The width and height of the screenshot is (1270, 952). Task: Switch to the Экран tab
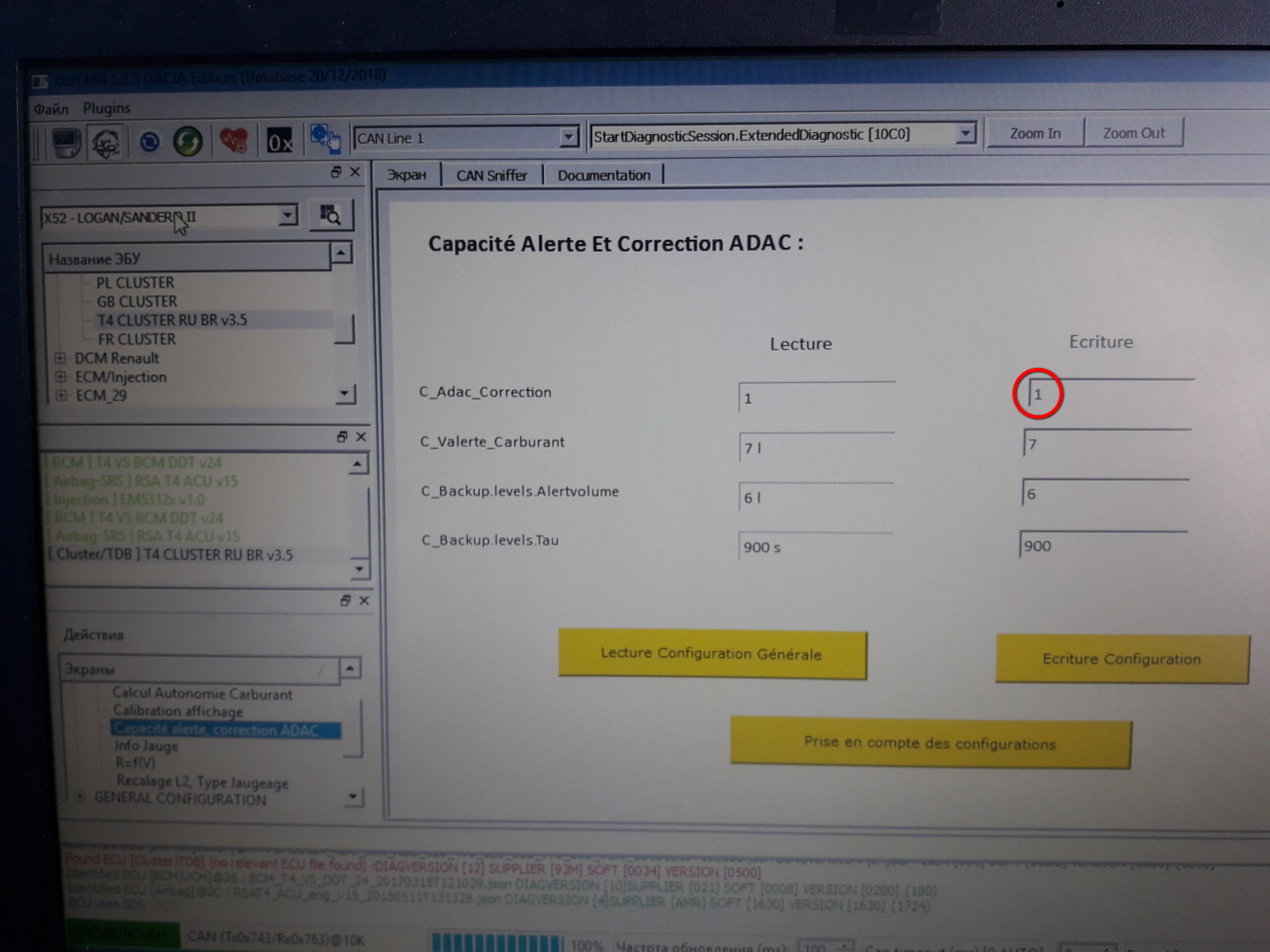[407, 175]
